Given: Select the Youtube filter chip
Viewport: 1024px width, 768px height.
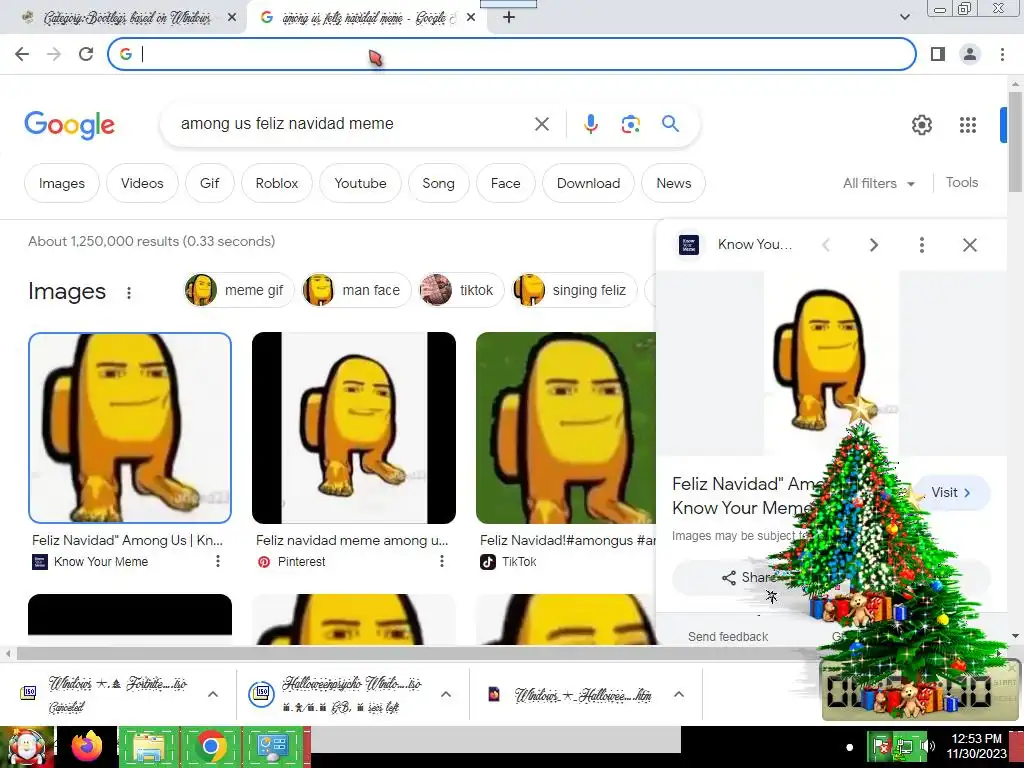Looking at the screenshot, I should tap(360, 184).
